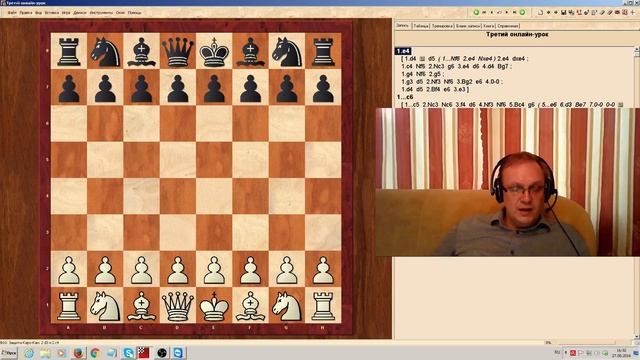Click the highlighted move 1.e4 in notation

(403, 51)
